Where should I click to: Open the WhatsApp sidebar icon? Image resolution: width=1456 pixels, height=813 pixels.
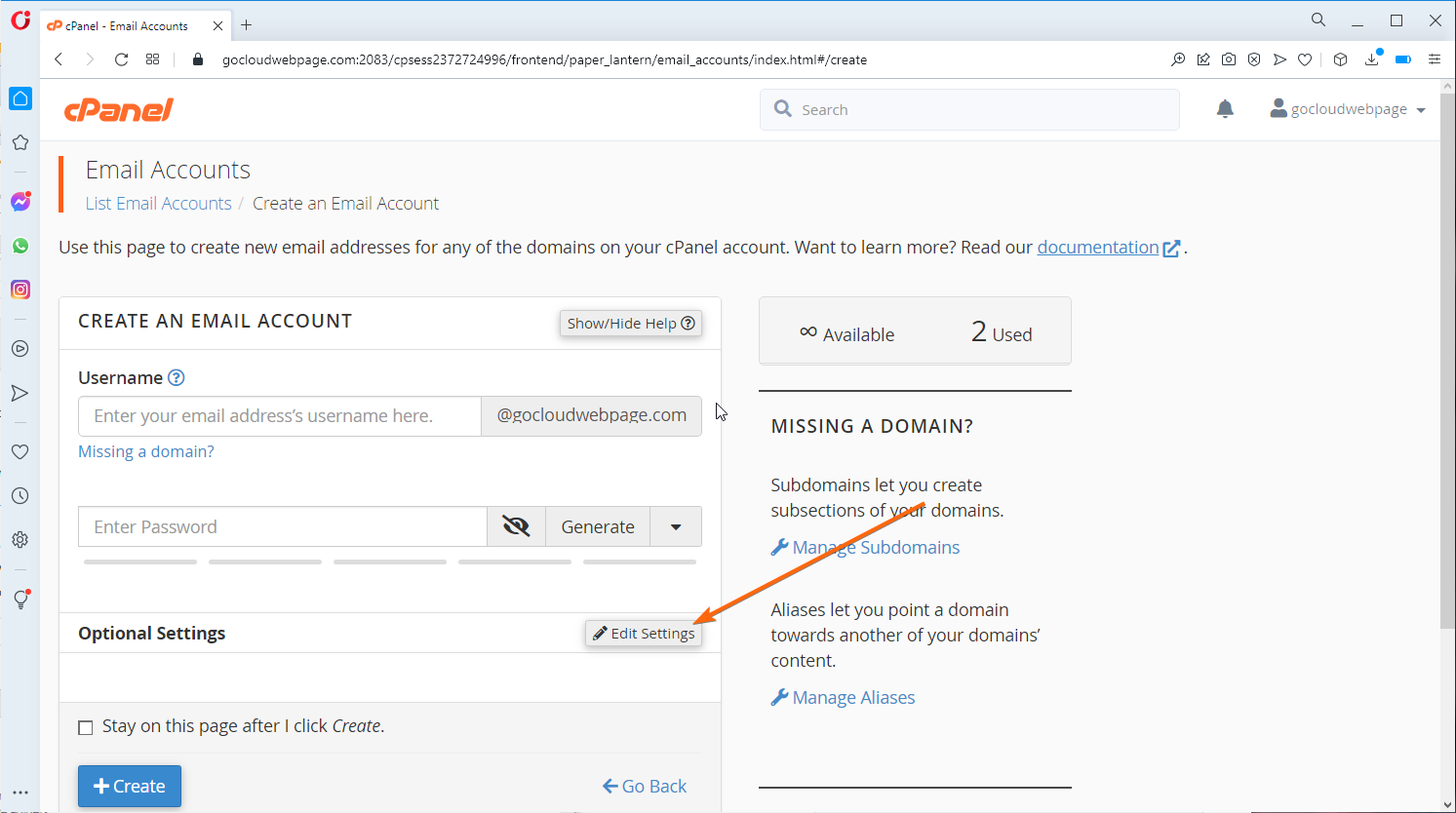point(20,246)
